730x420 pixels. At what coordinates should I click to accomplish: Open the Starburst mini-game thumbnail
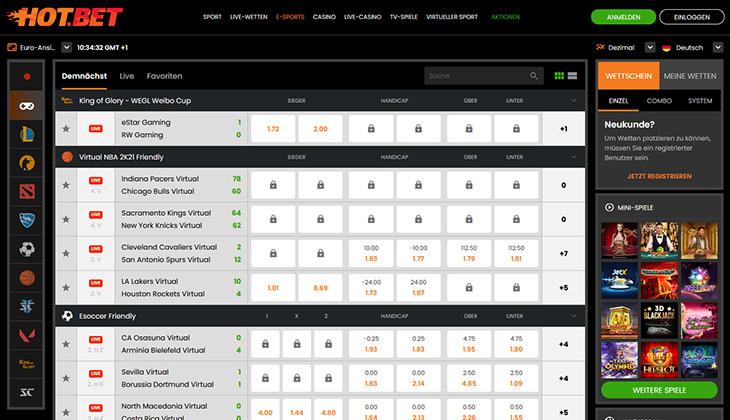pos(699,280)
